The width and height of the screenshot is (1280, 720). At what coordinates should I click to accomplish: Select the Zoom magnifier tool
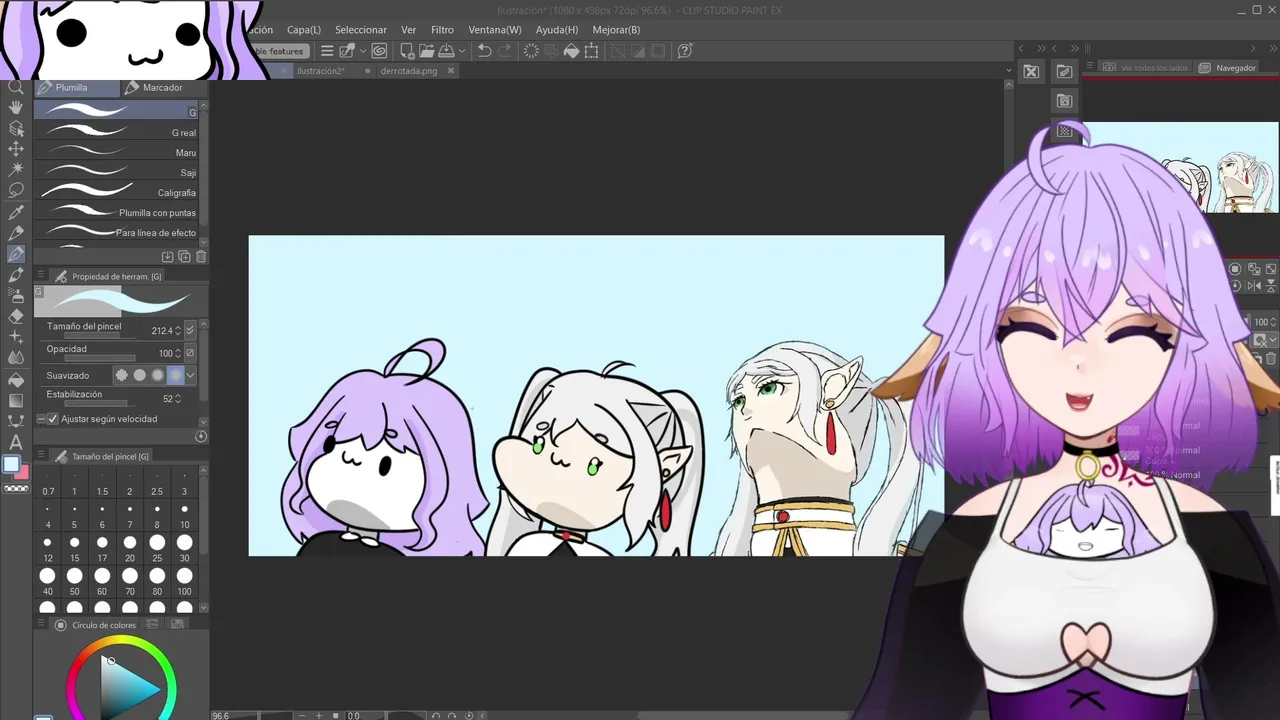pos(16,87)
